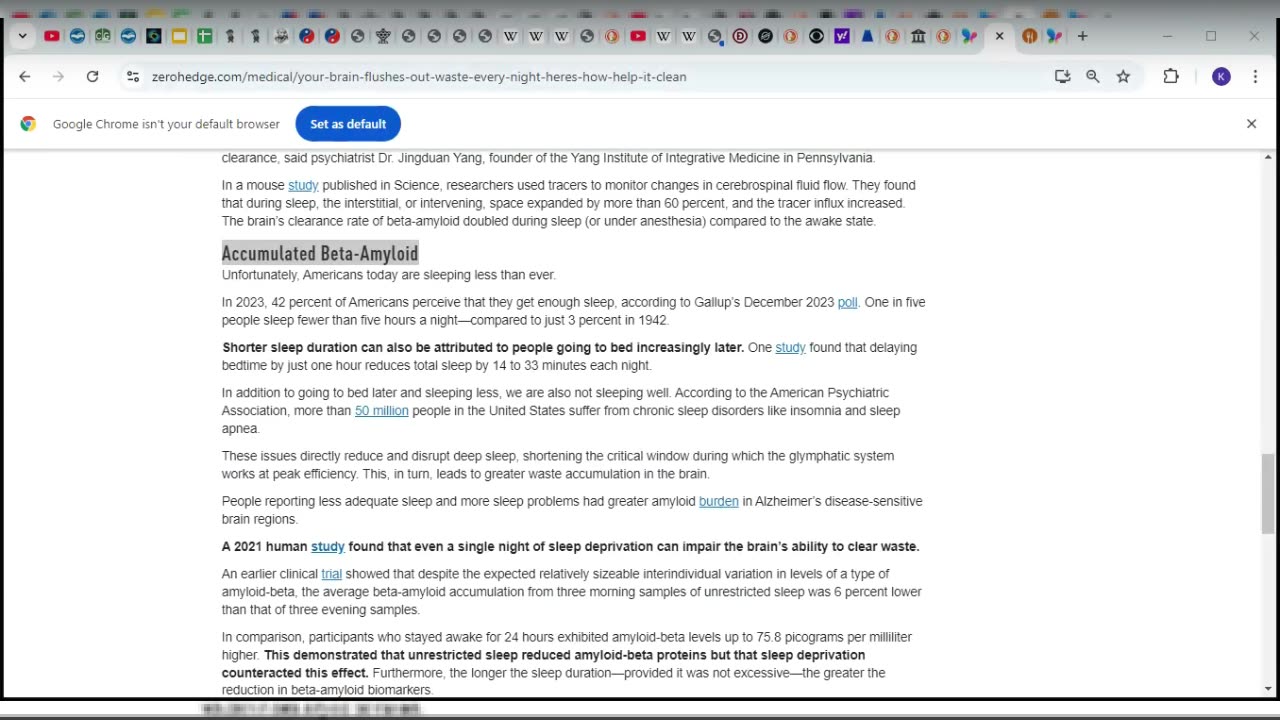Screen dimensions: 1280x720
Task: Open Chrome three-dot menu
Action: (x=1255, y=76)
